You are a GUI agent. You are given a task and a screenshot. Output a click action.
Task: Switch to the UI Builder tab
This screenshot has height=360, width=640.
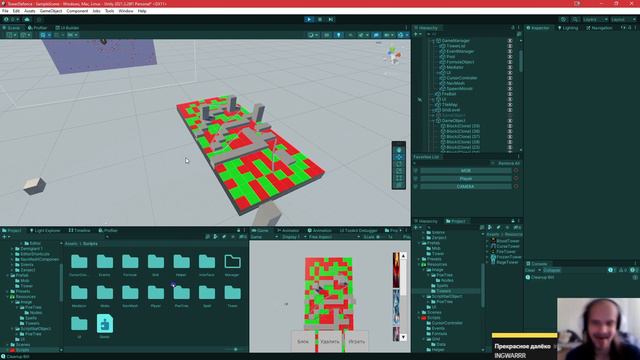point(67,28)
